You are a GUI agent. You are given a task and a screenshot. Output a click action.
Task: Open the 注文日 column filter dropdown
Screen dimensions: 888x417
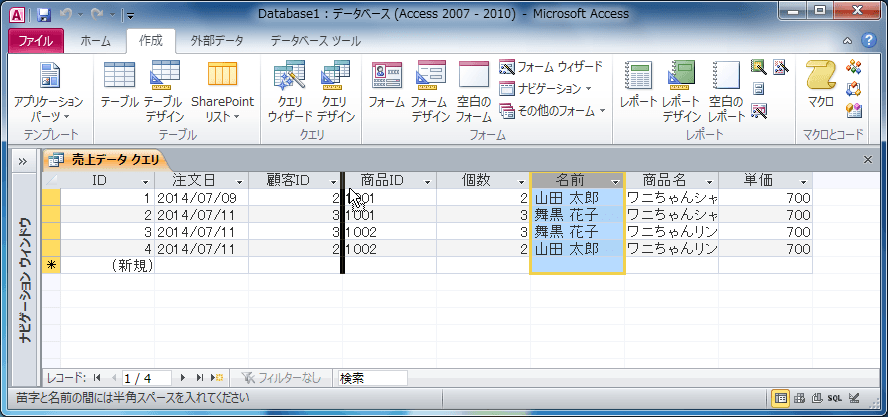240,182
